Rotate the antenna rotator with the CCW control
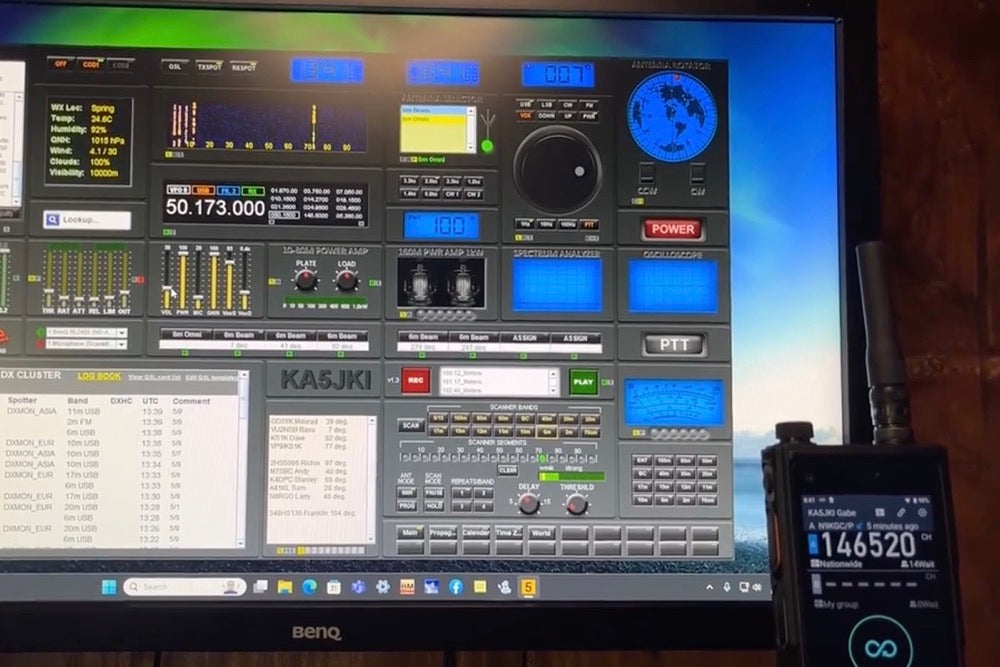Viewport: 1000px width, 667px height. (645, 172)
